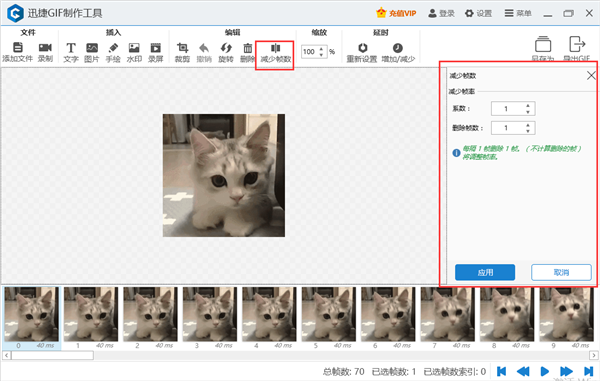Image resolution: width=600 pixels, height=381 pixels.
Task: Click the 系数 value field
Action: point(507,109)
